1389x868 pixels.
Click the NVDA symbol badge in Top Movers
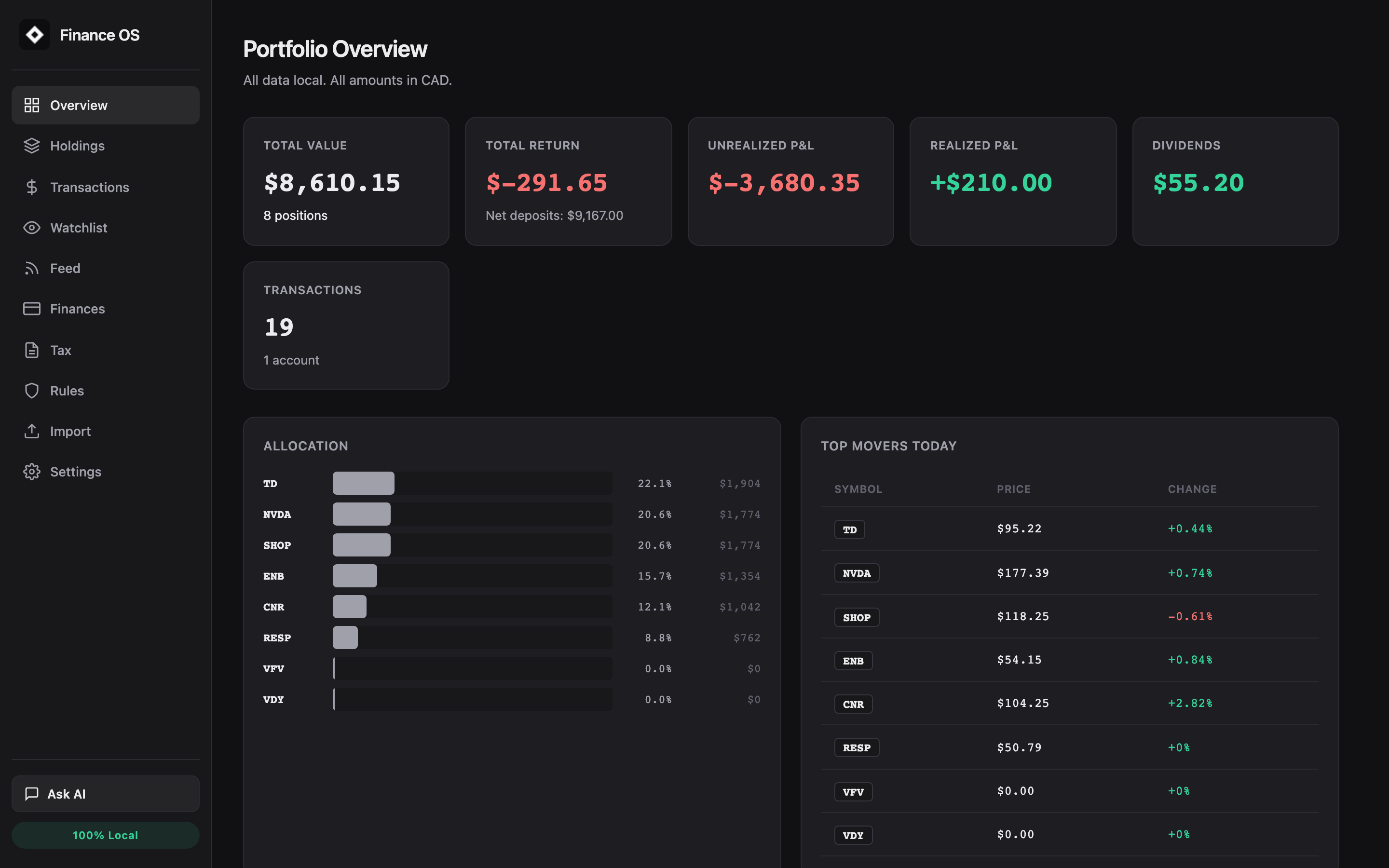pos(857,572)
